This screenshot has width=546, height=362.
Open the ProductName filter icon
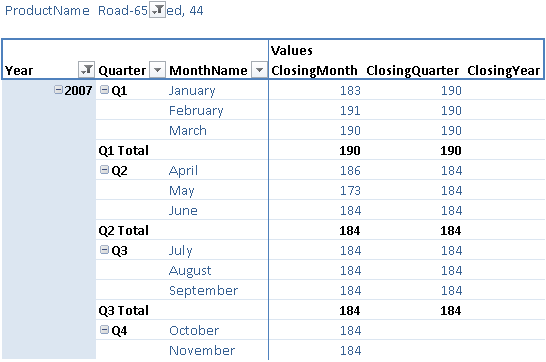click(157, 10)
